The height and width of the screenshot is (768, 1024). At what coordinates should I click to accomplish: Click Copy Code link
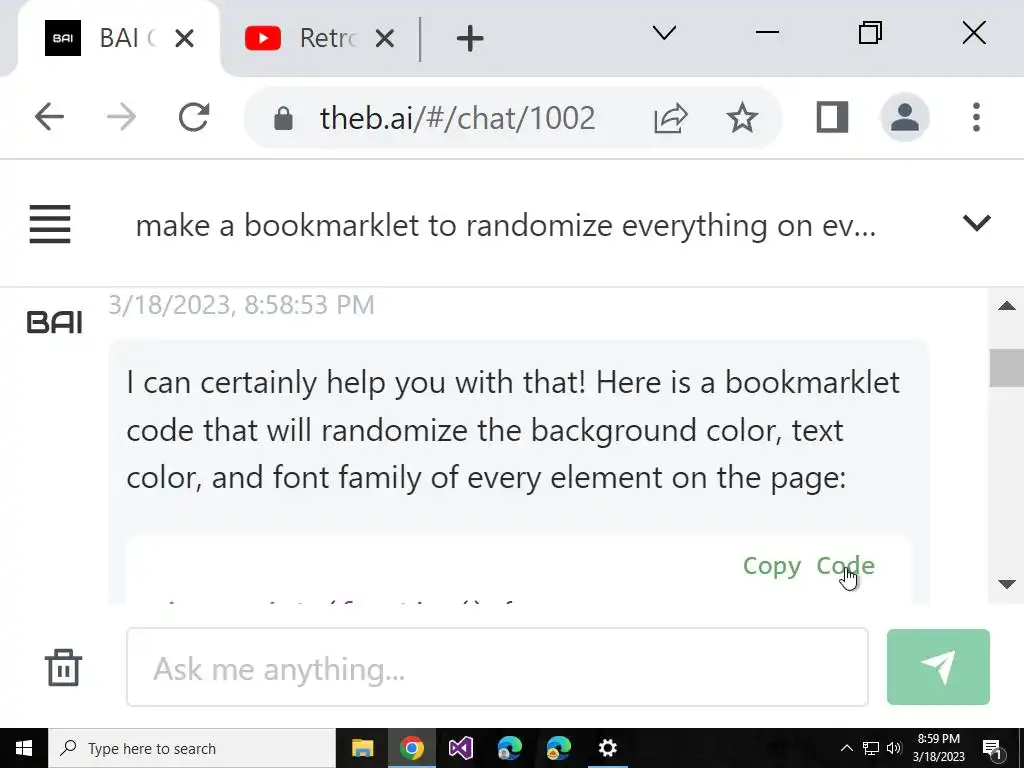pos(808,566)
